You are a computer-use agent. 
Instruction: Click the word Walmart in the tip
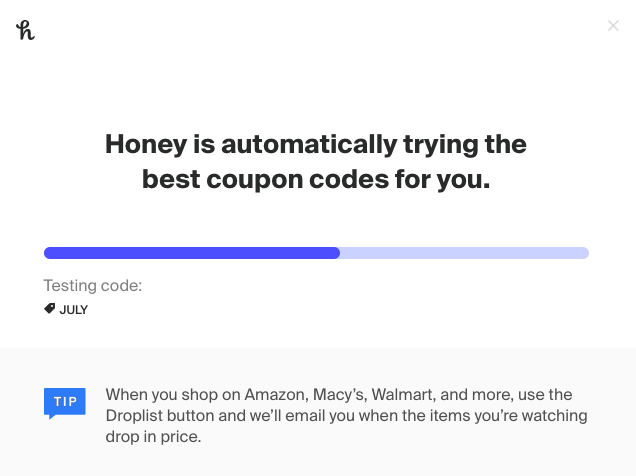(x=404, y=395)
